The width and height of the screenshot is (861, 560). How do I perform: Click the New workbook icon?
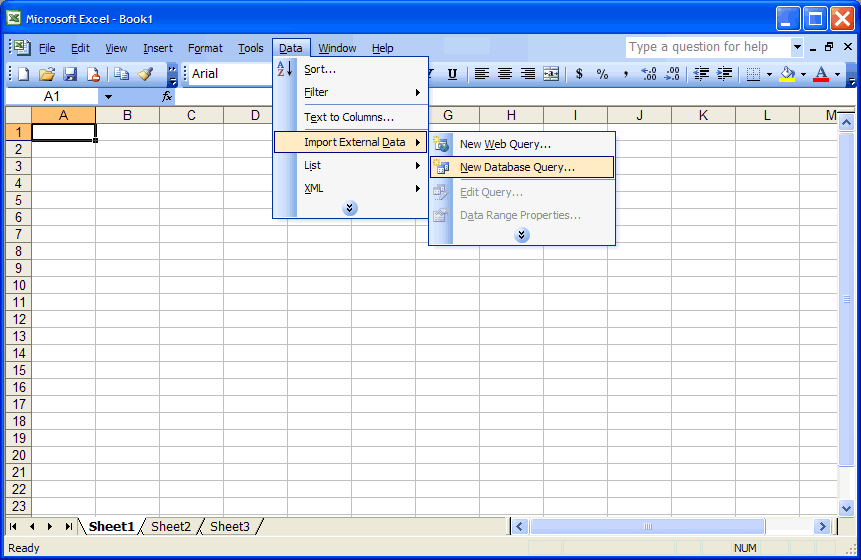(23, 74)
